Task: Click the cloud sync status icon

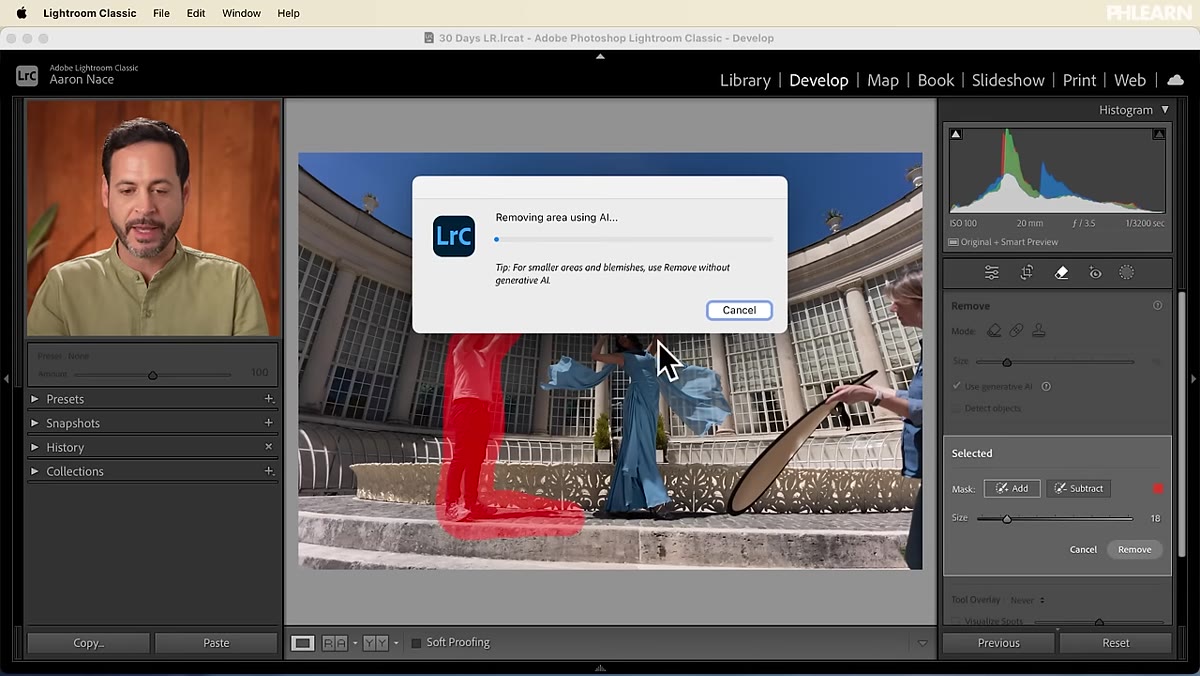Action: (x=1175, y=80)
